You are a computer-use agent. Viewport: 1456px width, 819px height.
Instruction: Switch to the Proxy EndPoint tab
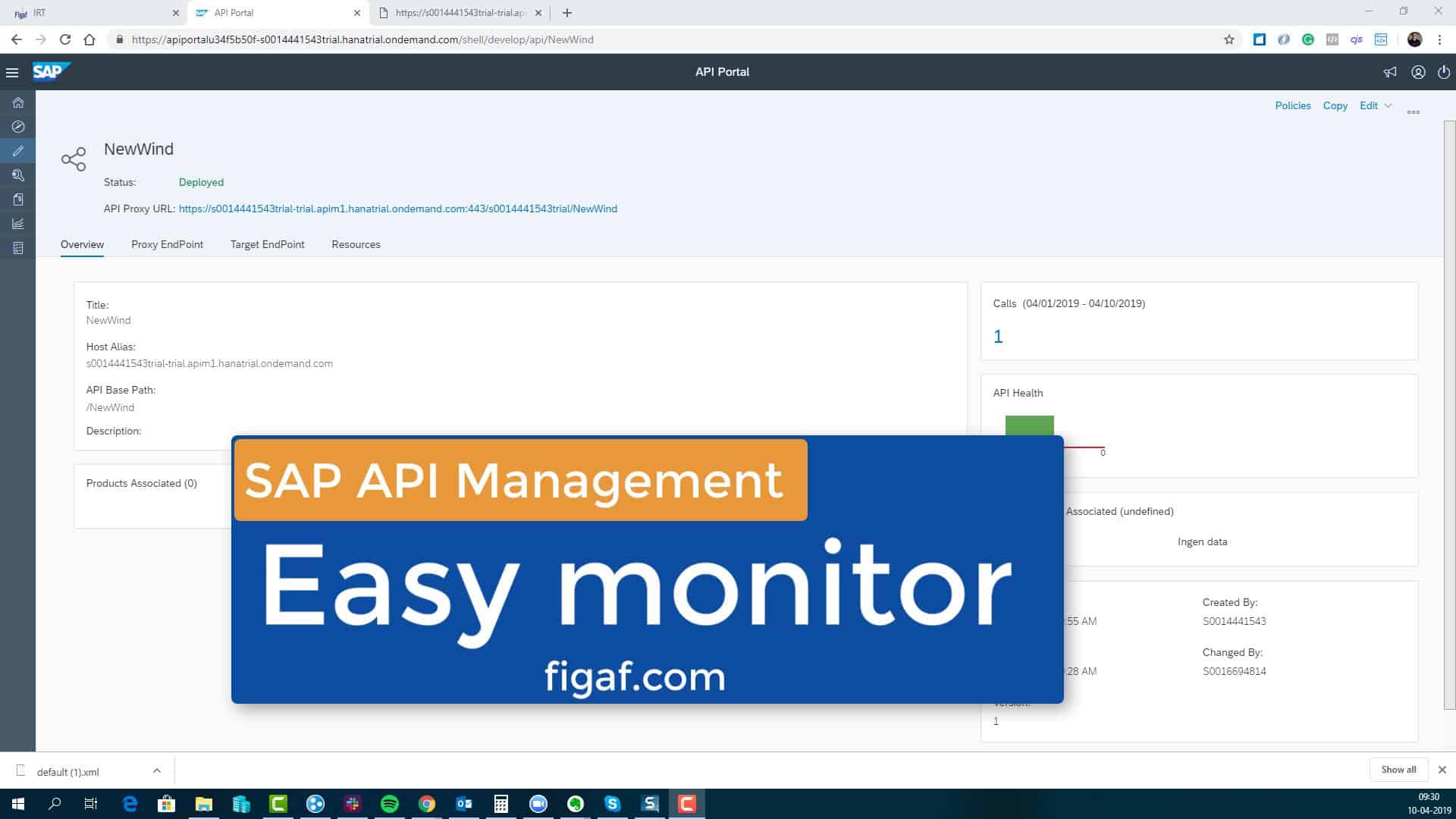pyautogui.click(x=167, y=244)
